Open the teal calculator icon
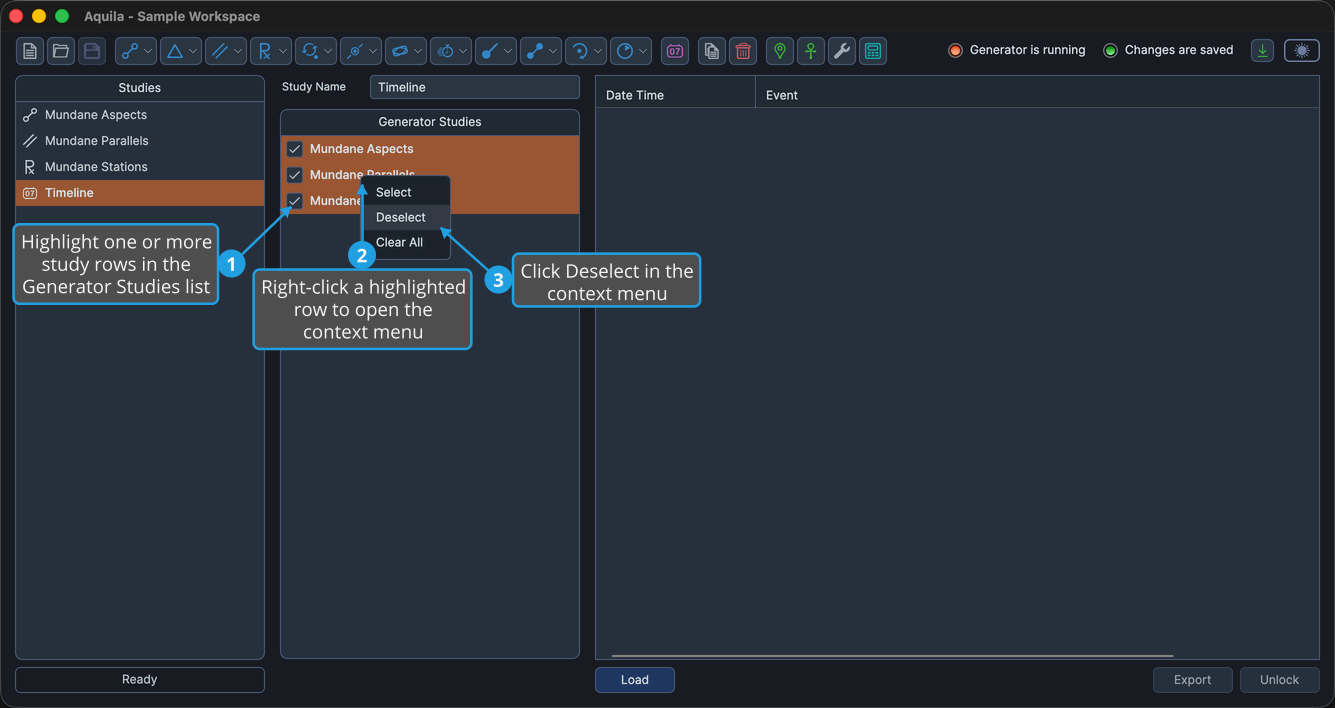Viewport: 1335px width, 708px height. tap(873, 51)
